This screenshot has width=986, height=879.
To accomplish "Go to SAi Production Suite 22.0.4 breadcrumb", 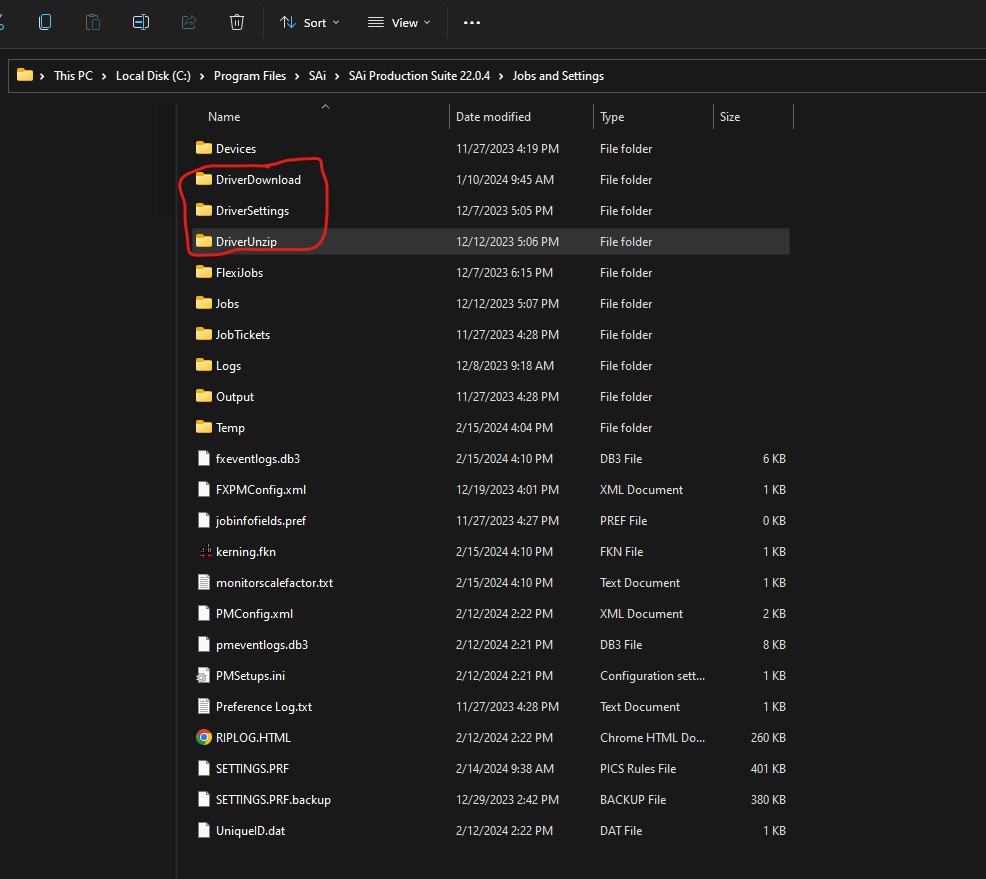I will [x=419, y=76].
